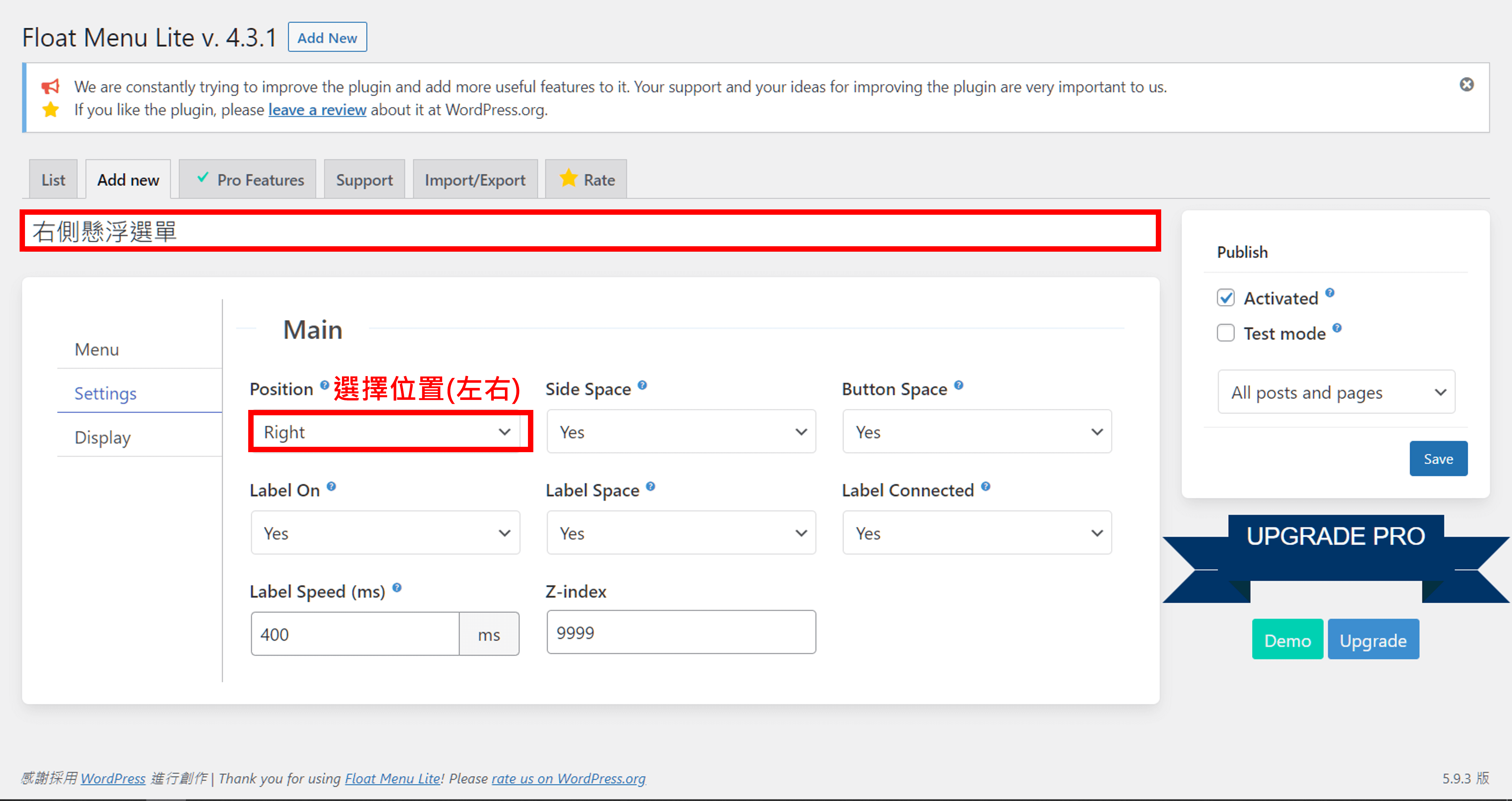1512x801 pixels.
Task: Open the Side Space dropdown
Action: [x=681, y=432]
